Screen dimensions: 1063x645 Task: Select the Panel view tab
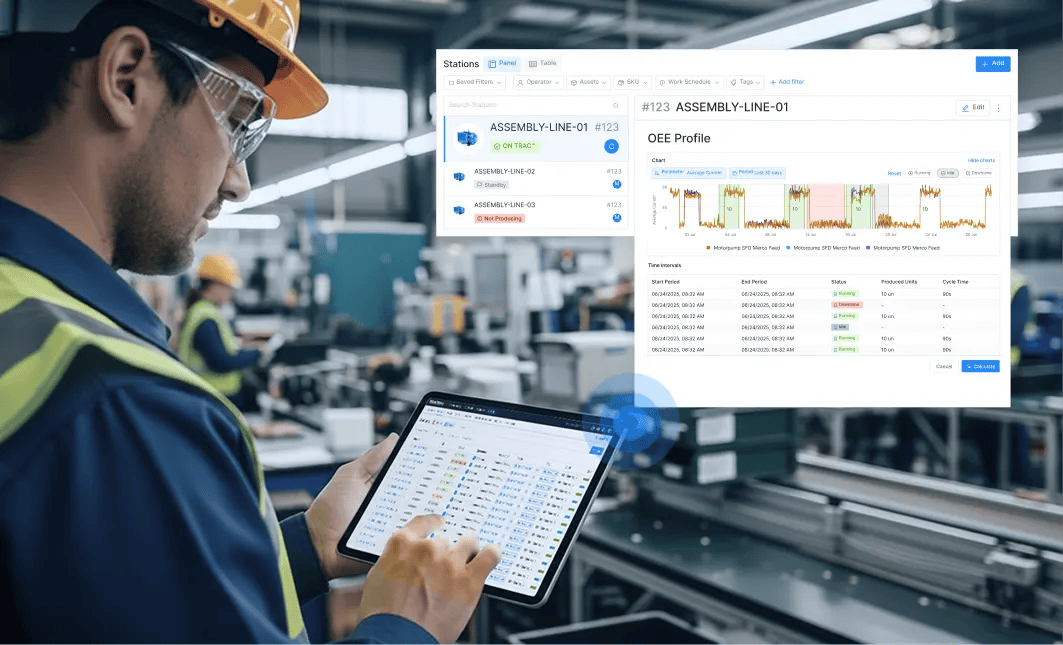pos(503,63)
